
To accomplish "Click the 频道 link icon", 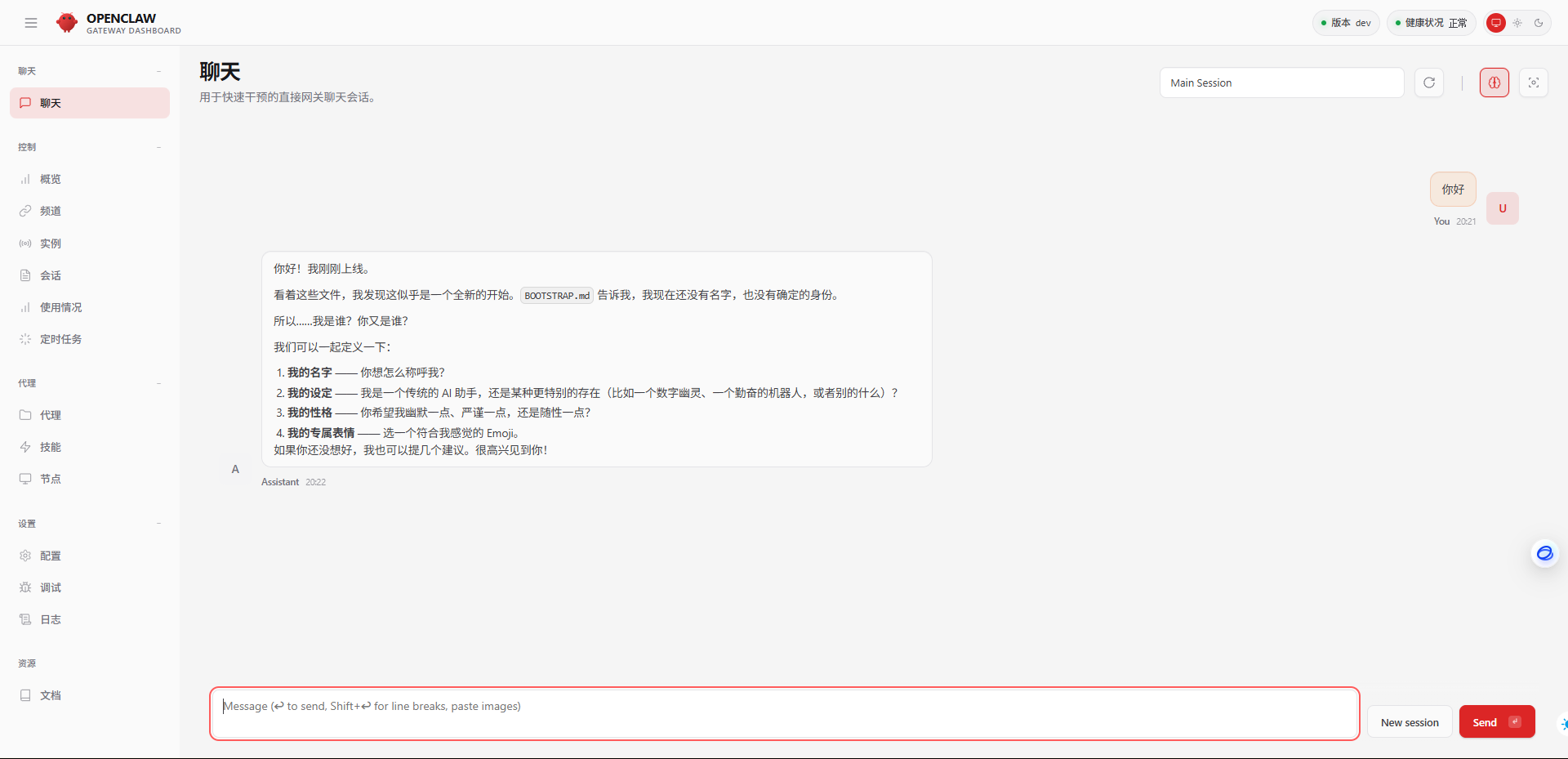I will click(x=25, y=211).
